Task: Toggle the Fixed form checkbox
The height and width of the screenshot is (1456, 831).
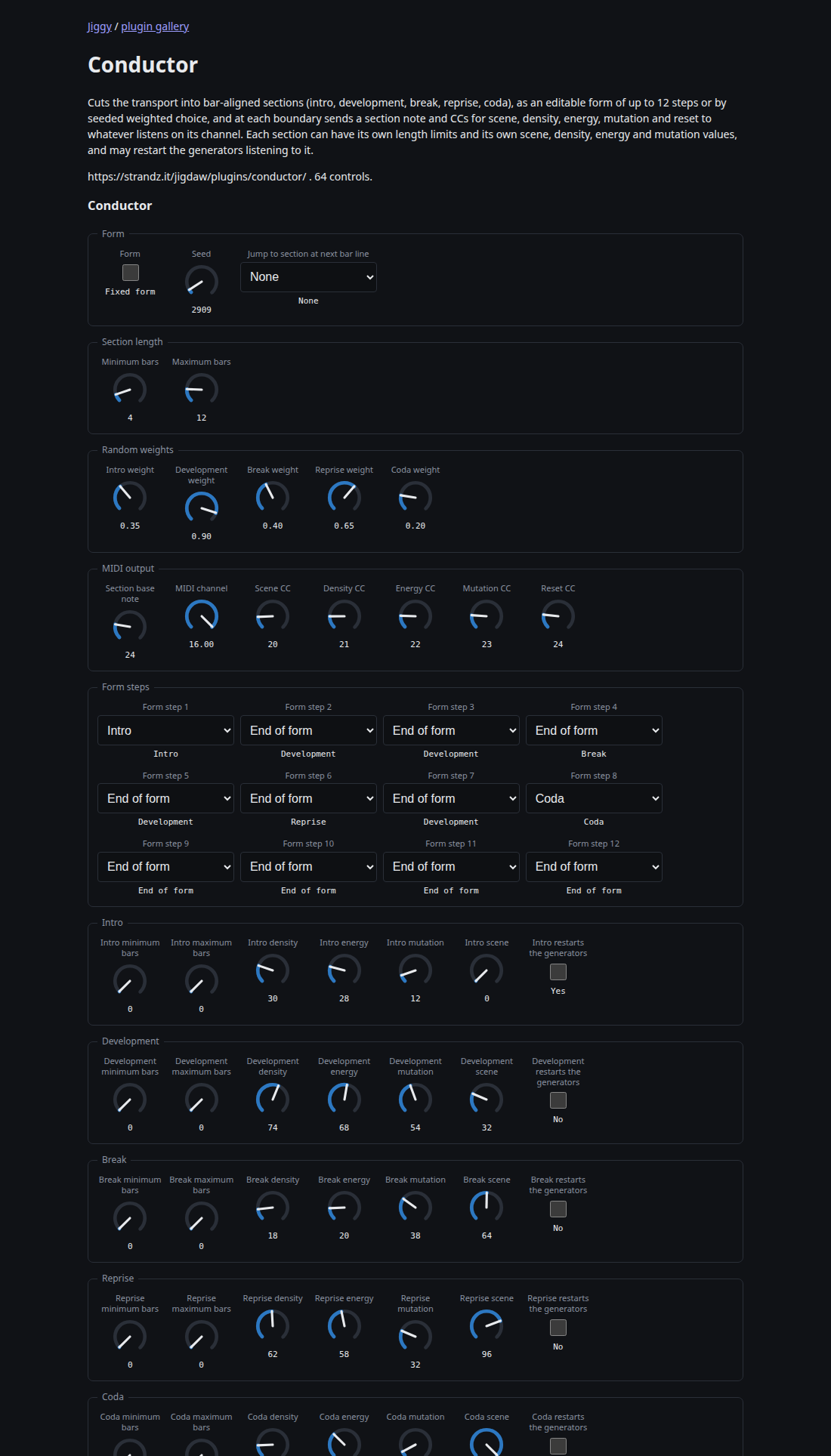Action: click(130, 272)
